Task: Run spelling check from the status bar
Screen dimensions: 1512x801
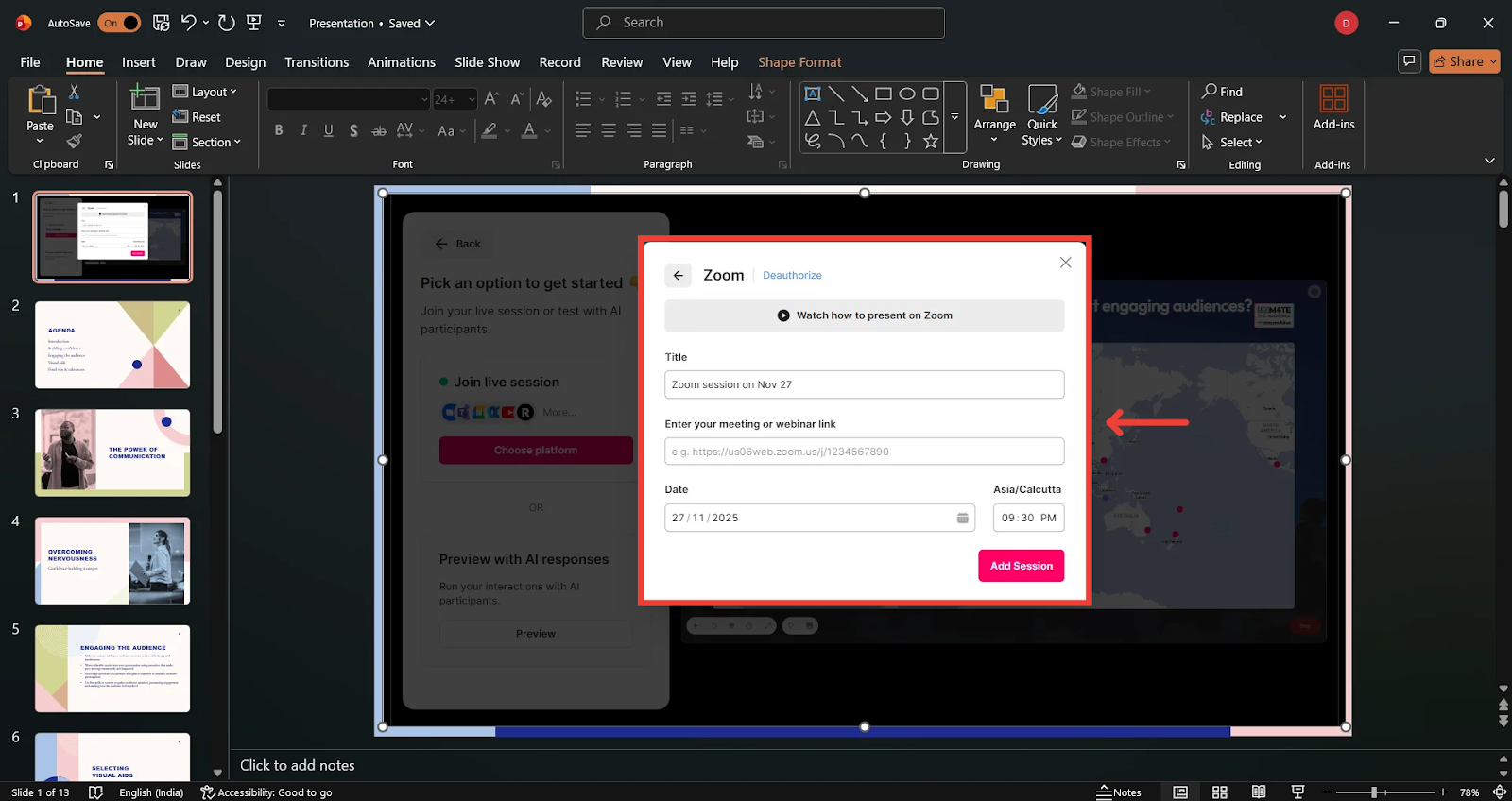Action: click(95, 792)
